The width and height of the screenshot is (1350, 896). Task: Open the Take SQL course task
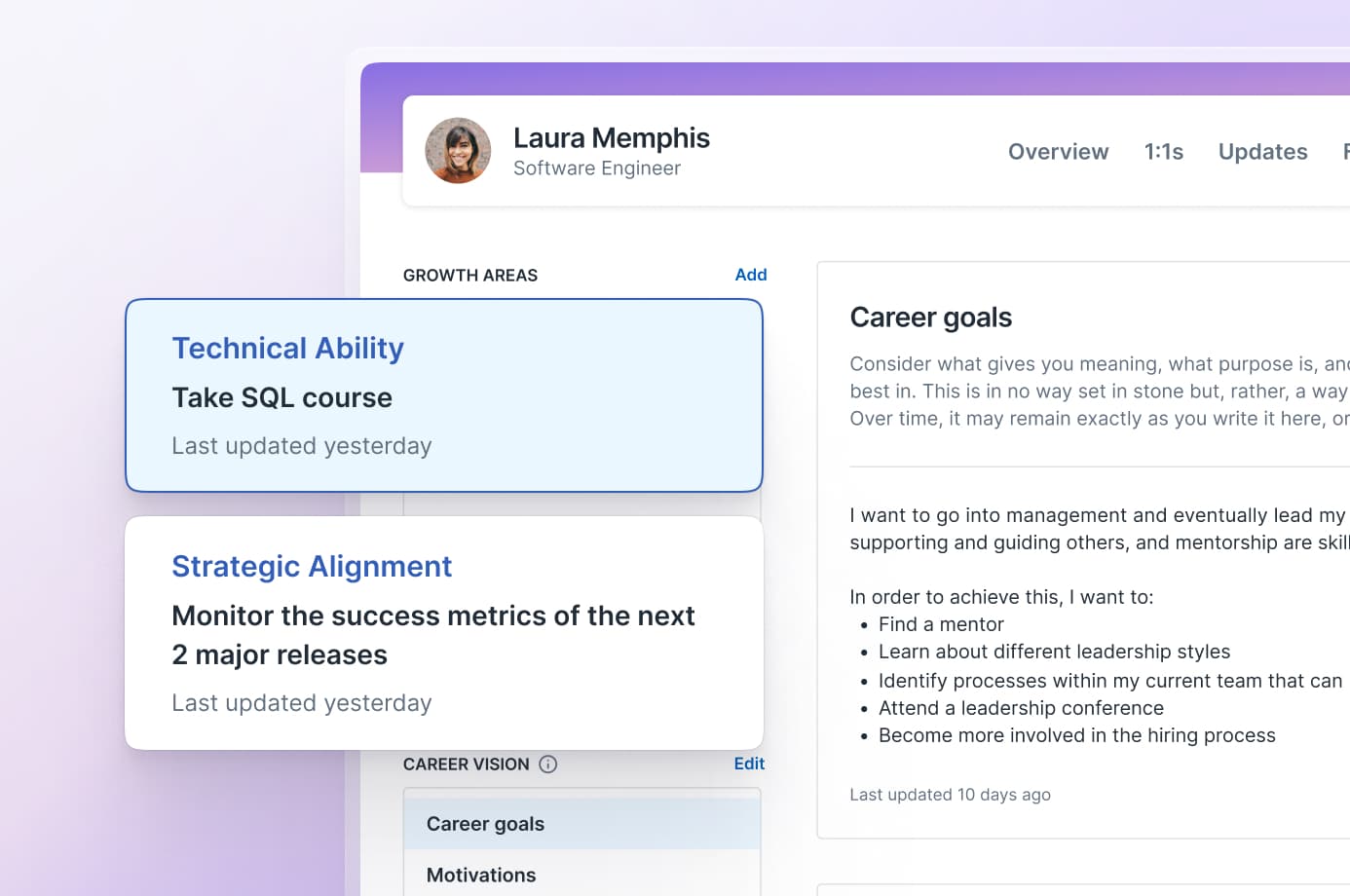[x=281, y=397]
